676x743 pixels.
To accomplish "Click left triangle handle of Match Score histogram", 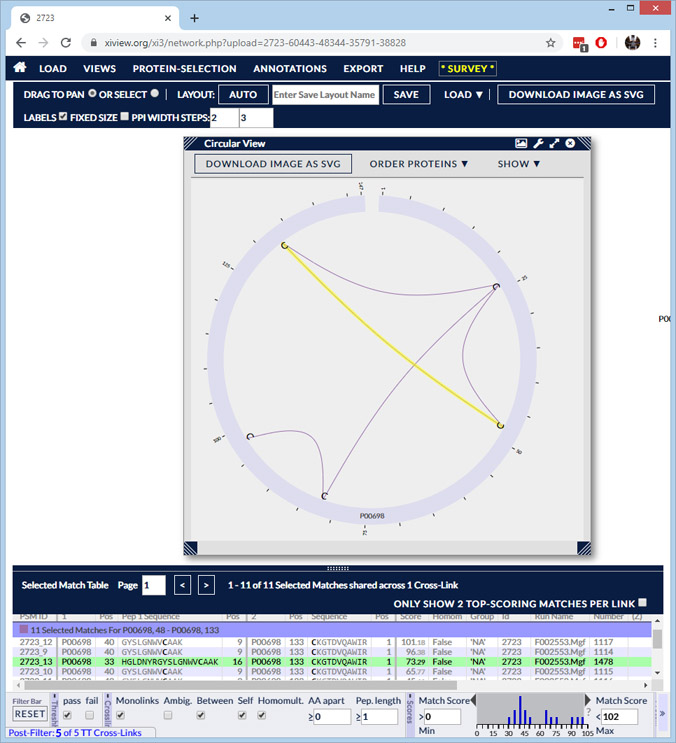I will 473,699.
